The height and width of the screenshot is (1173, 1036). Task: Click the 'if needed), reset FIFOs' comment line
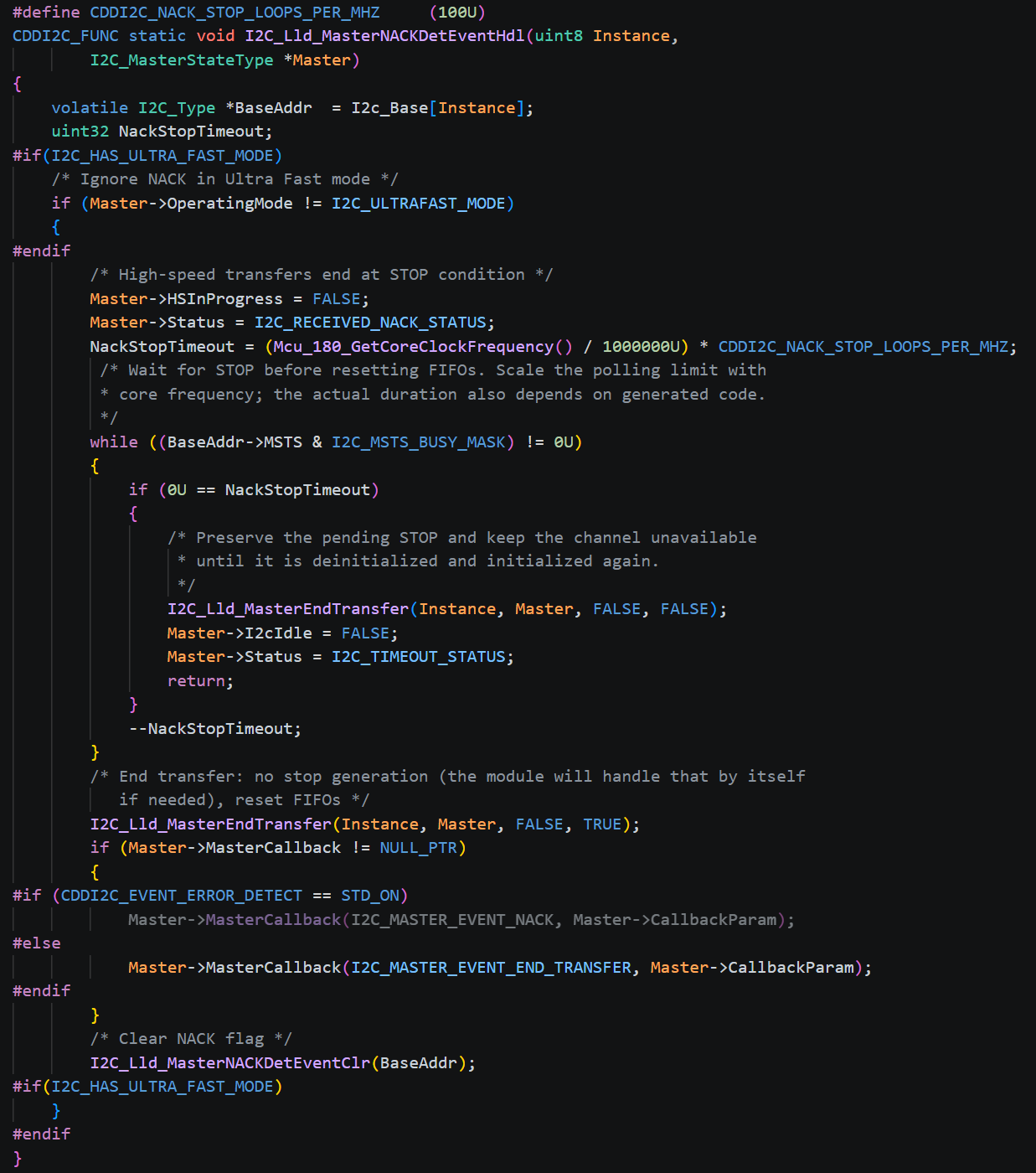245,800
